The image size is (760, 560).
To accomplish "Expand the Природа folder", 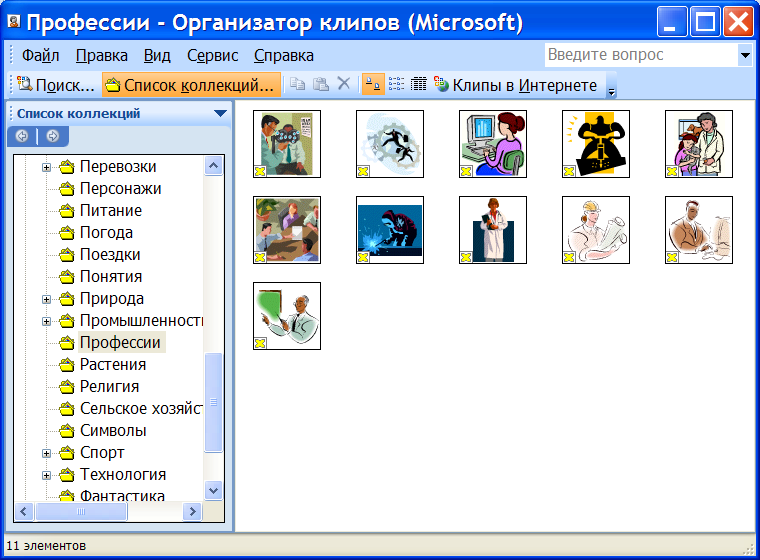I will (46, 299).
